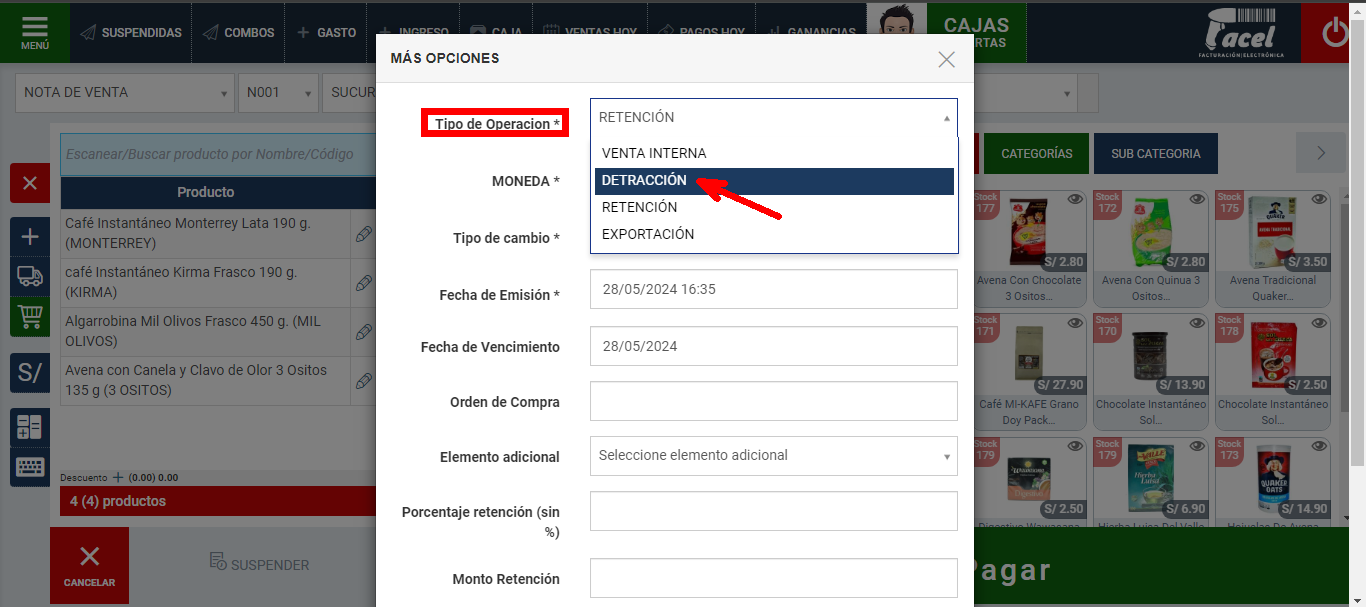The width and height of the screenshot is (1366, 607).
Task: Click the SUB CATEGORIA button
Action: 1156,154
